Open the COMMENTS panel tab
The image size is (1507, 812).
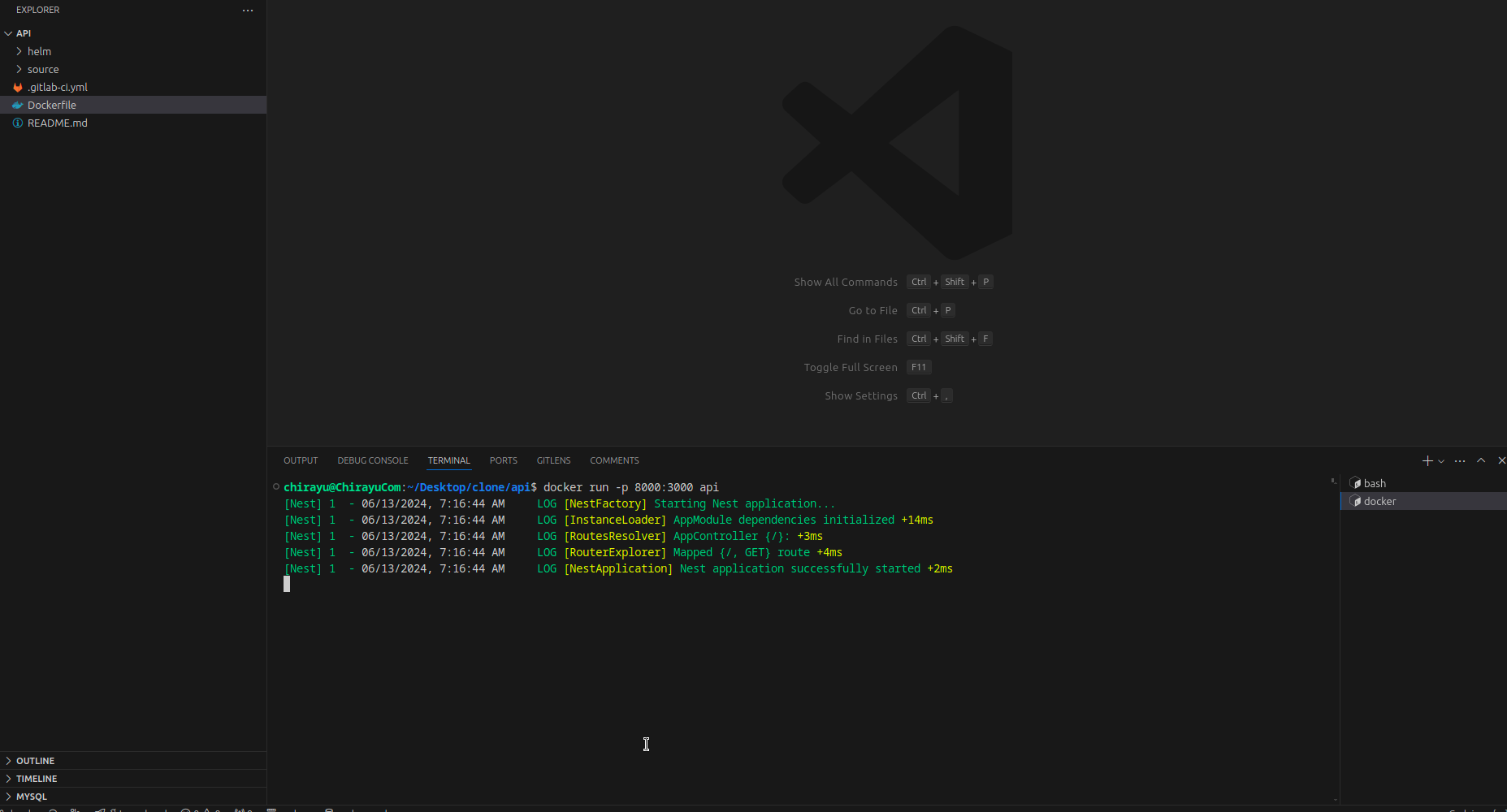614,460
